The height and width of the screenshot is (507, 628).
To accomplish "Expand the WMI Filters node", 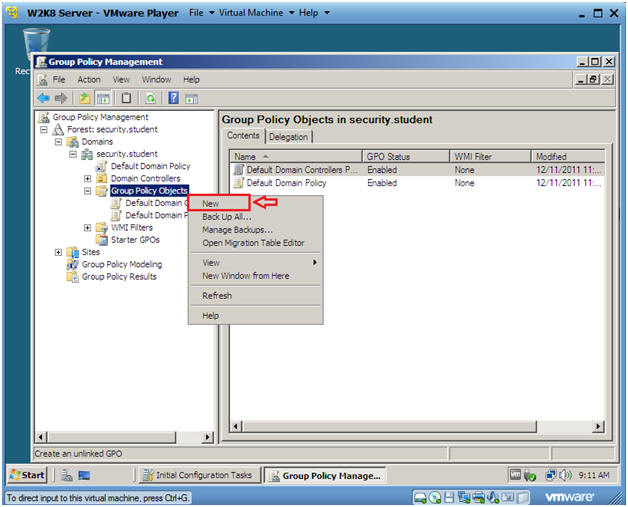I will (87, 227).
